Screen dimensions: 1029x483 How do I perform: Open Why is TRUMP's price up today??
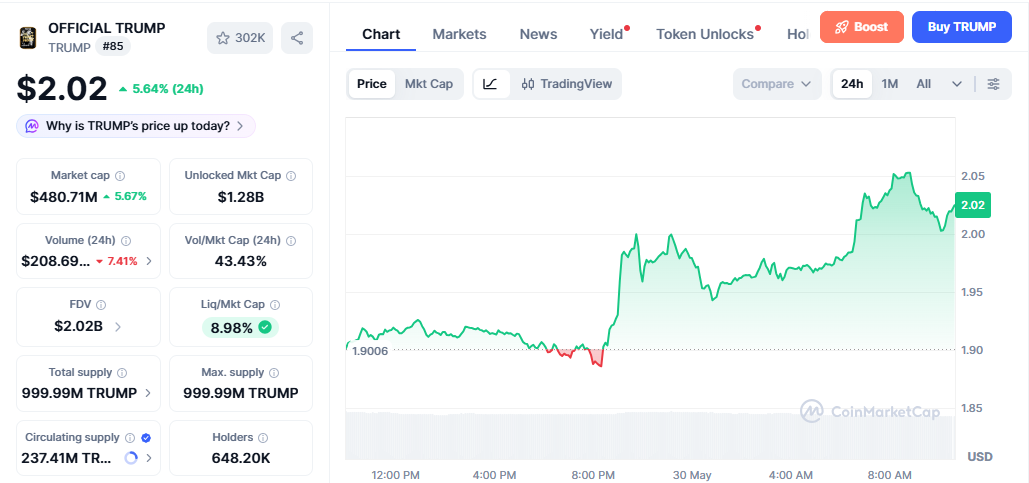pos(136,126)
